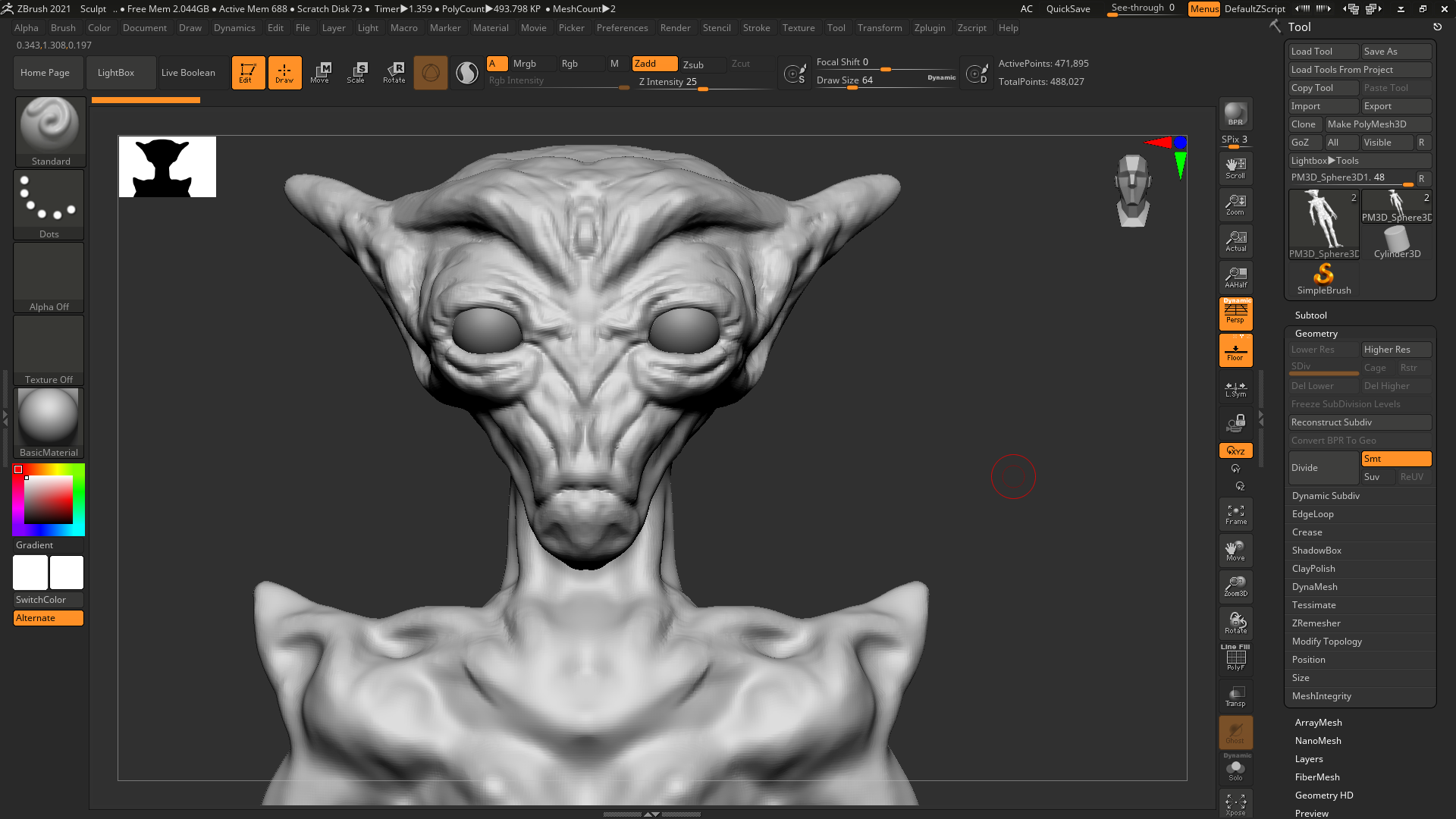Expand the FiberMesh section
The image size is (1456, 819).
1317,777
